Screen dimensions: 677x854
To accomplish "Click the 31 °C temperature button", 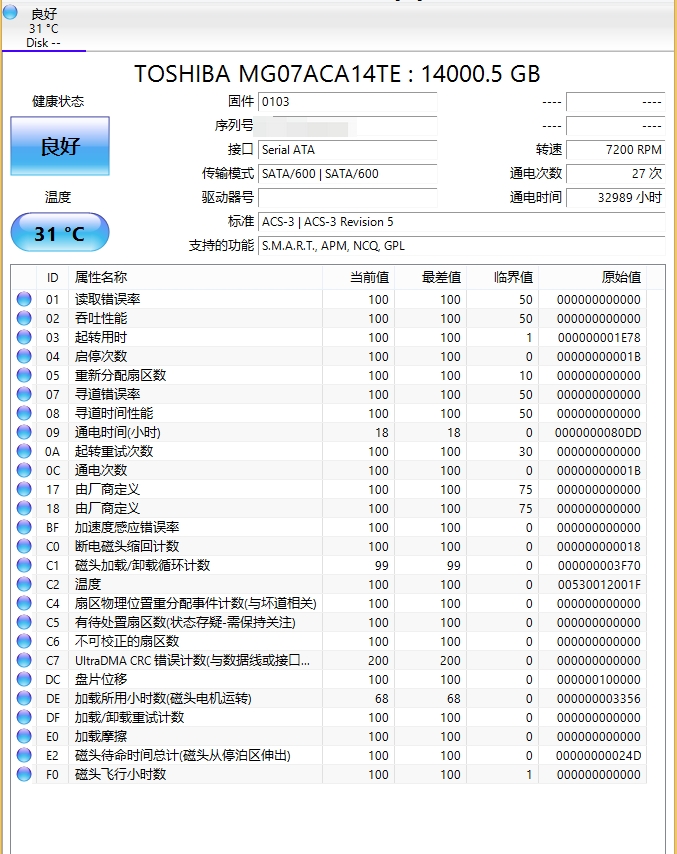I will tap(60, 233).
